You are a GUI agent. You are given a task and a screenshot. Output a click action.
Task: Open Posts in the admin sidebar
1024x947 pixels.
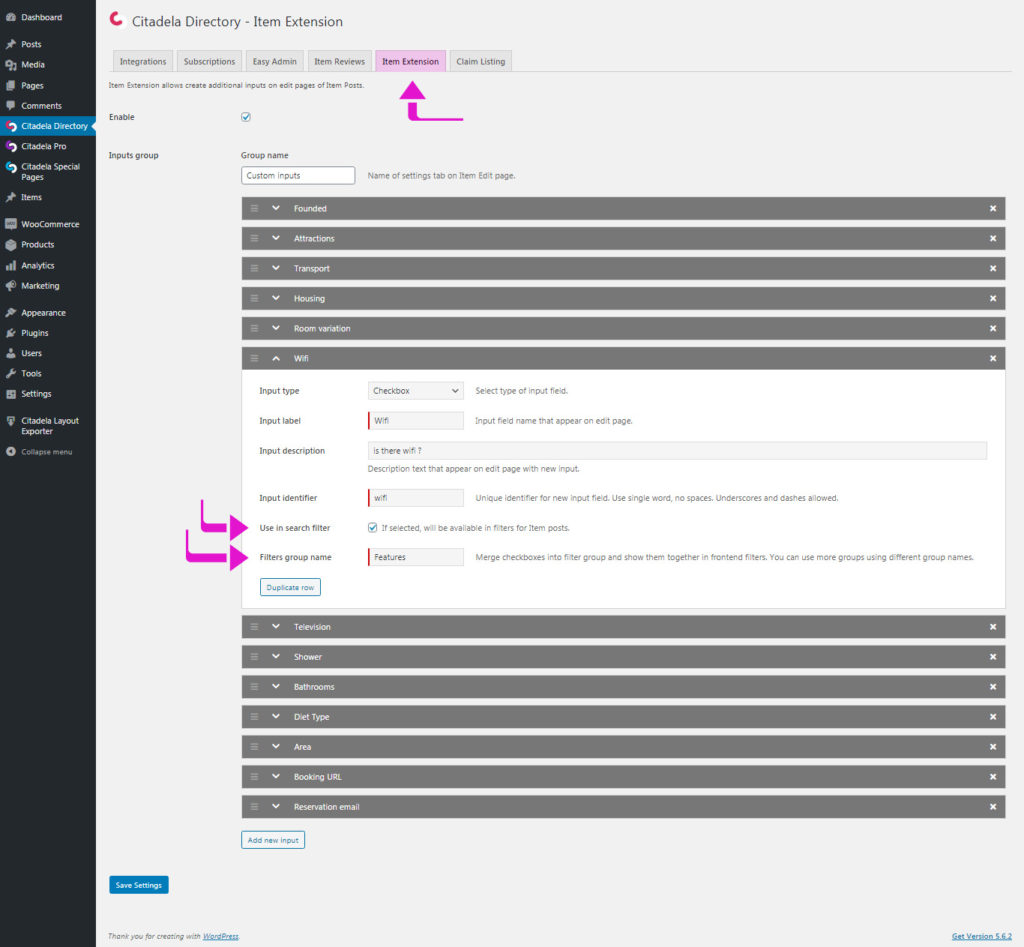tap(31, 44)
